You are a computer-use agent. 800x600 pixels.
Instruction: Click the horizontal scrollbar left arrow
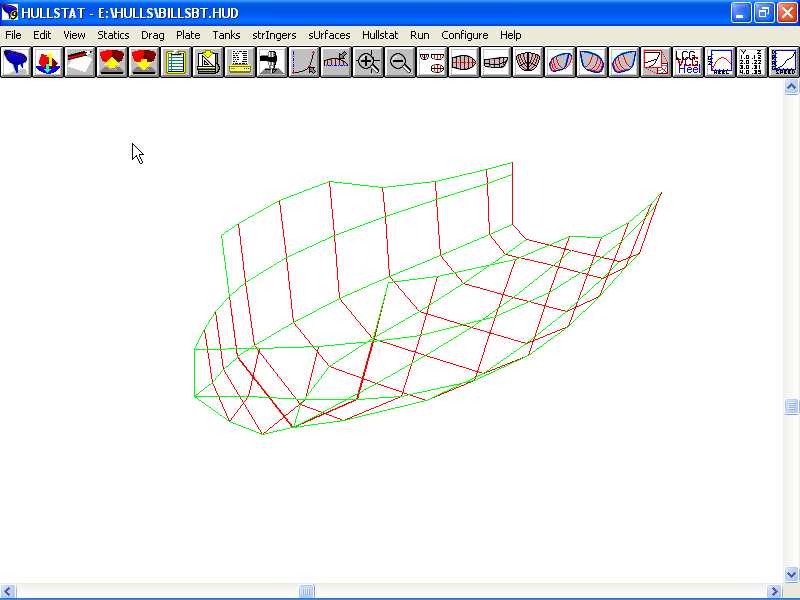tap(8, 591)
